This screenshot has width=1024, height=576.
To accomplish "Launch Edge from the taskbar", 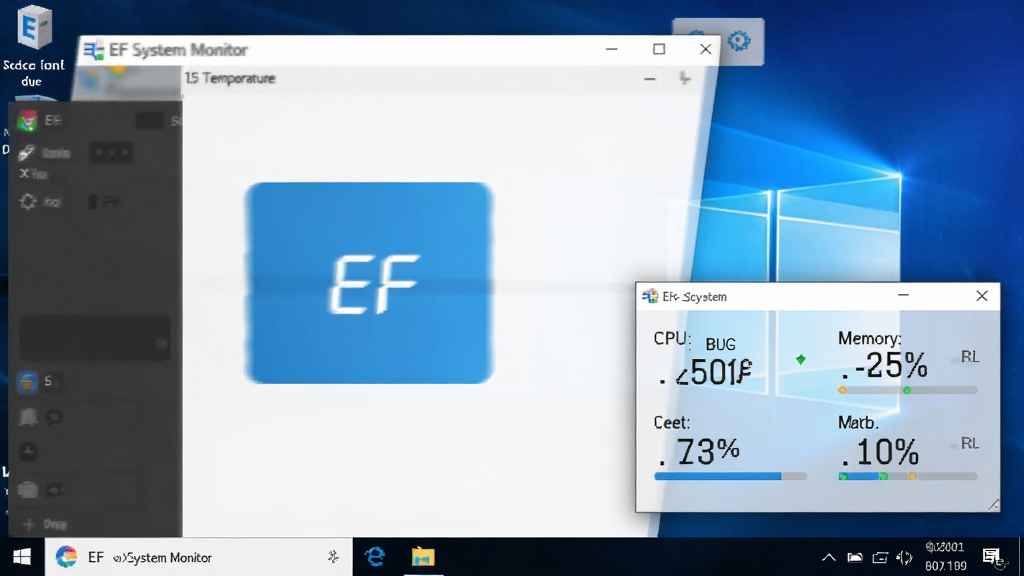I will (x=375, y=557).
